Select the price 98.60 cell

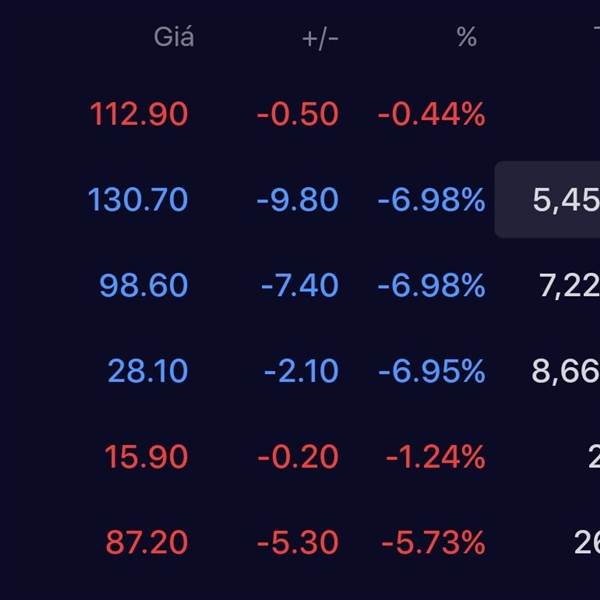point(143,286)
